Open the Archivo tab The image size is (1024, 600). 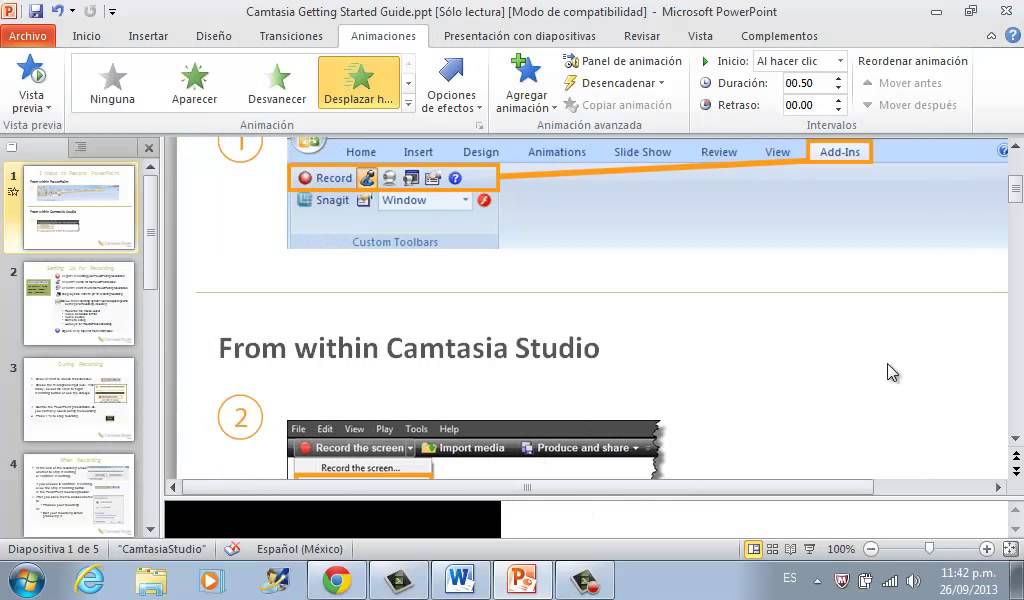pyautogui.click(x=27, y=36)
